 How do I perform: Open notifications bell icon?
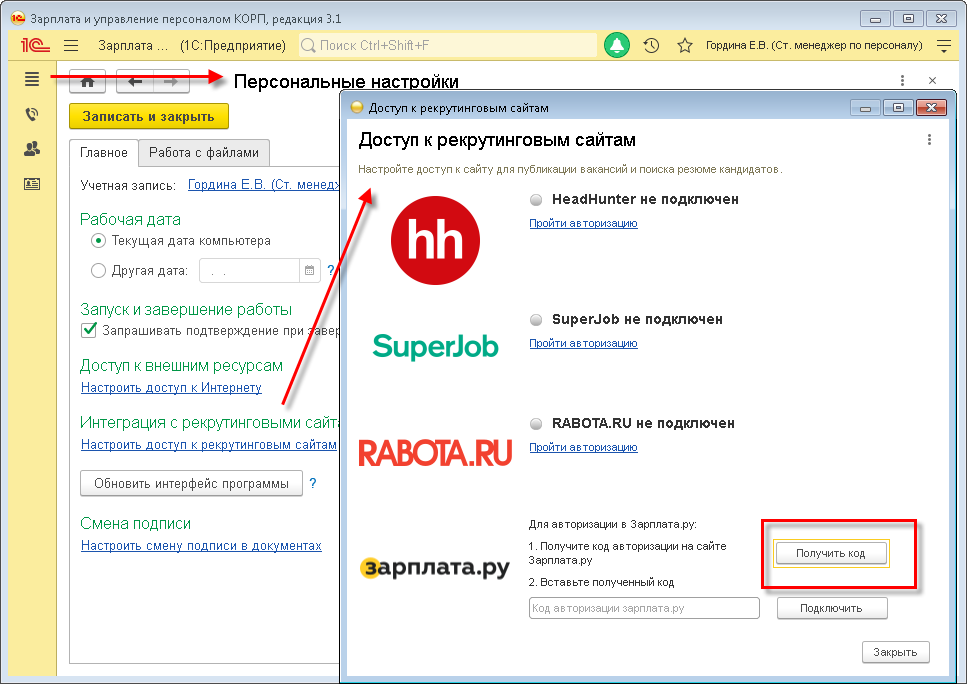tap(617, 46)
